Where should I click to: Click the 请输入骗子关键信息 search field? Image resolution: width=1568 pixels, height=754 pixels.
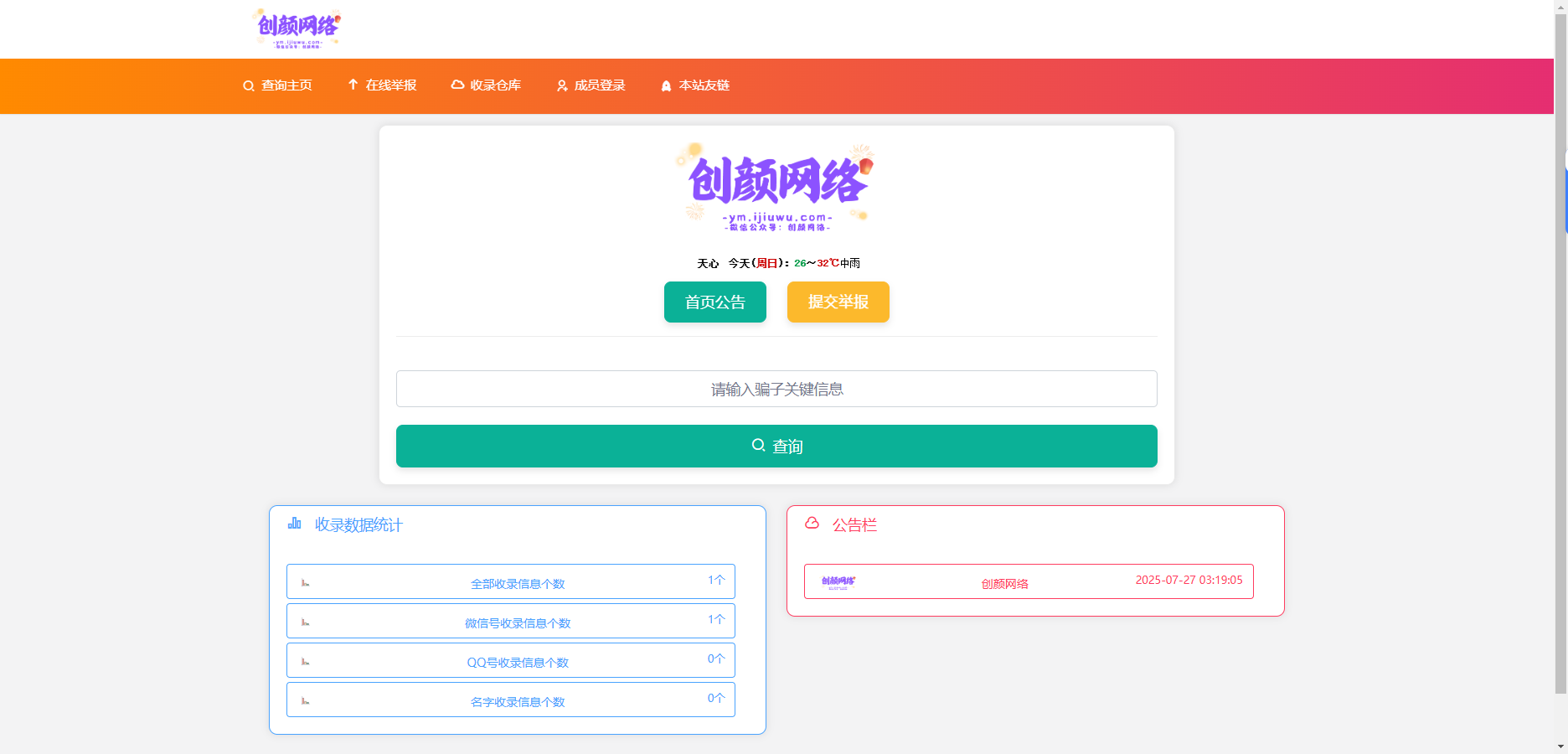point(776,389)
